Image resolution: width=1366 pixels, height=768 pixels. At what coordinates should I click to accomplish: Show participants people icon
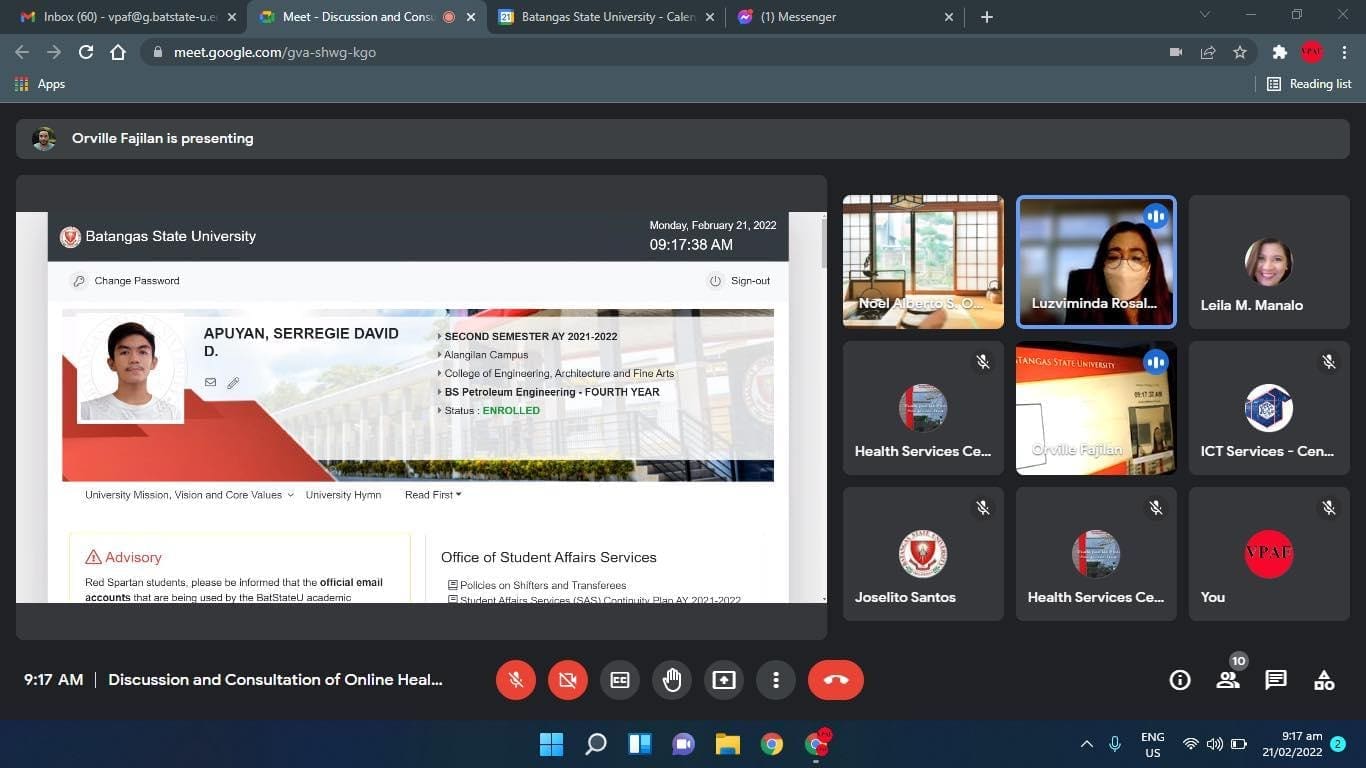[1227, 680]
